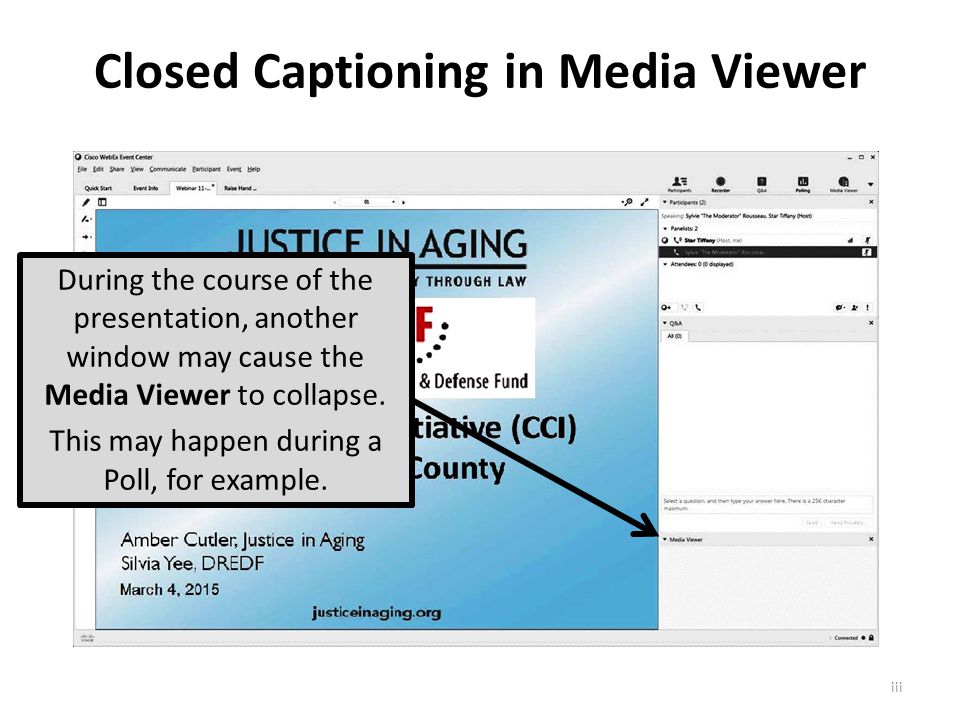Click the Speaking indicator text line

[737, 216]
